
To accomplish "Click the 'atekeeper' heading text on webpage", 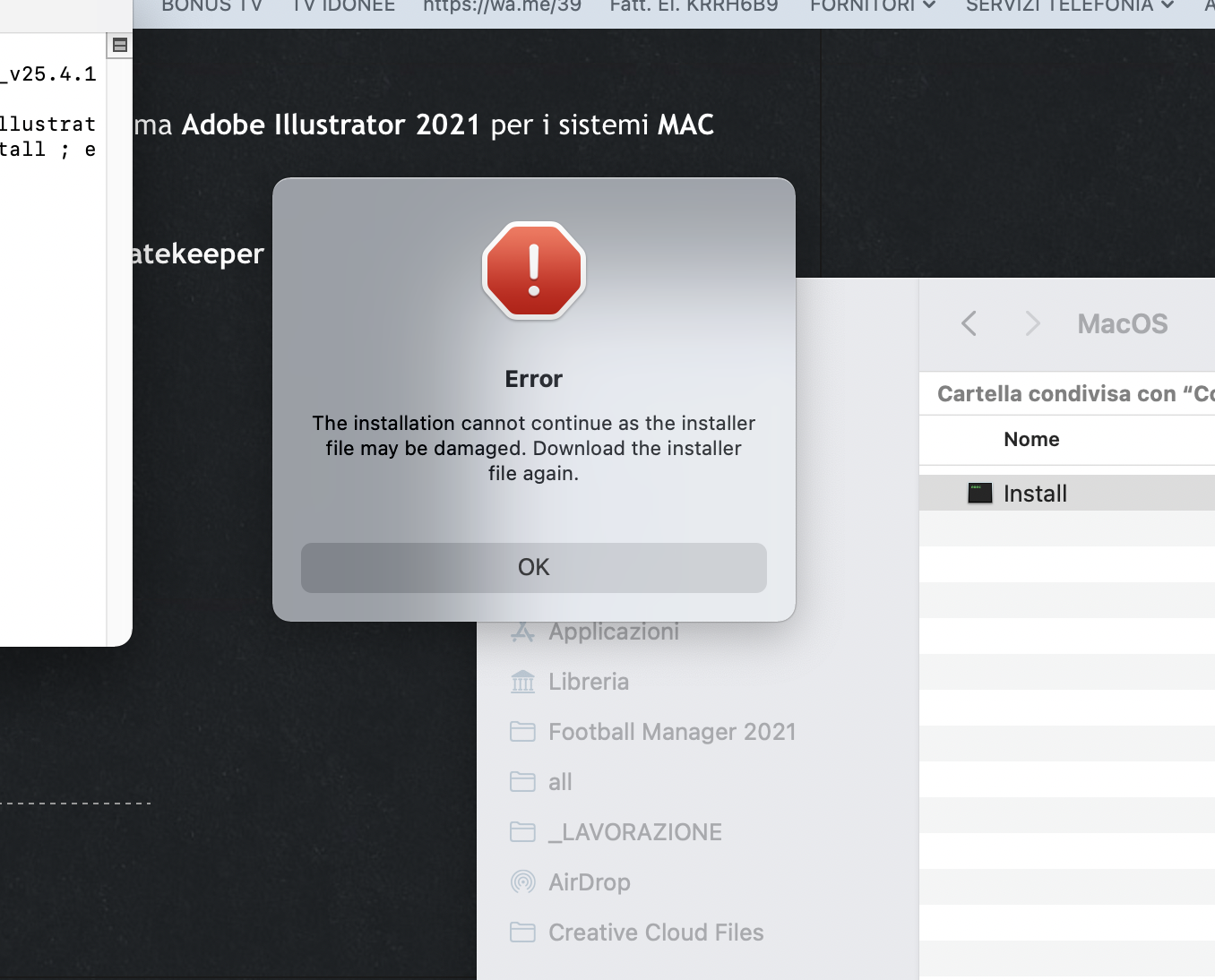I will pyautogui.click(x=198, y=254).
